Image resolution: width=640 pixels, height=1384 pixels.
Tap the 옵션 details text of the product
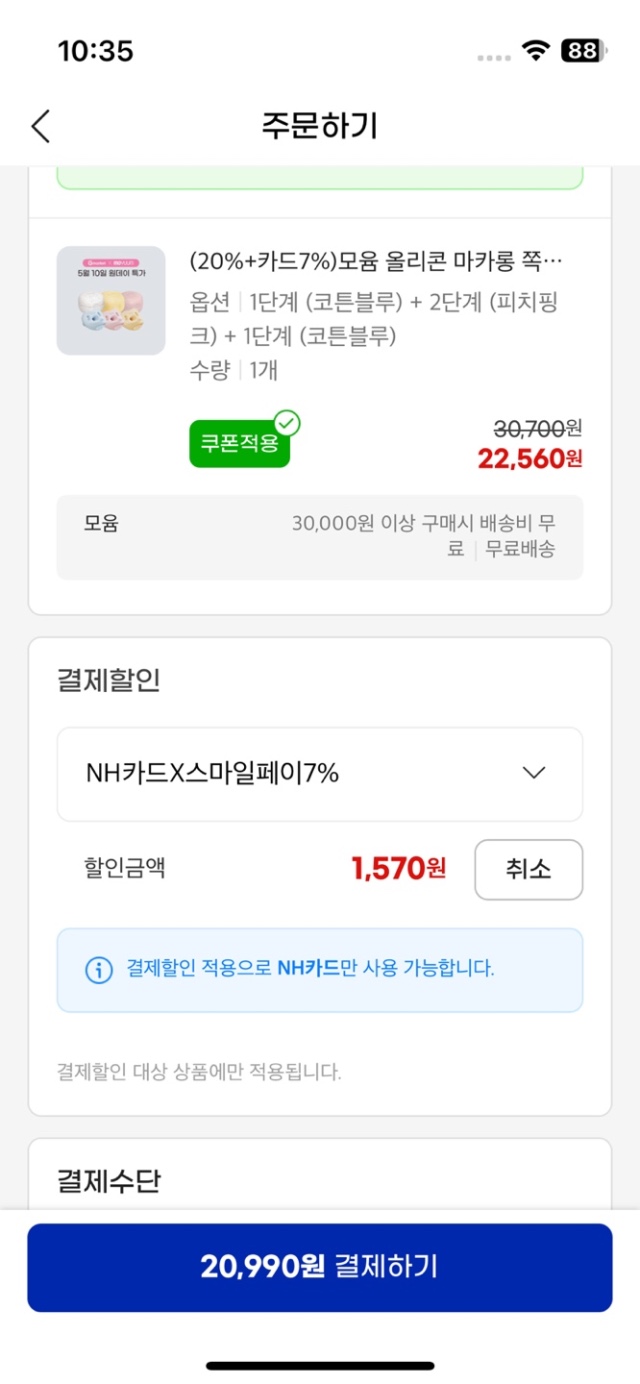click(374, 320)
